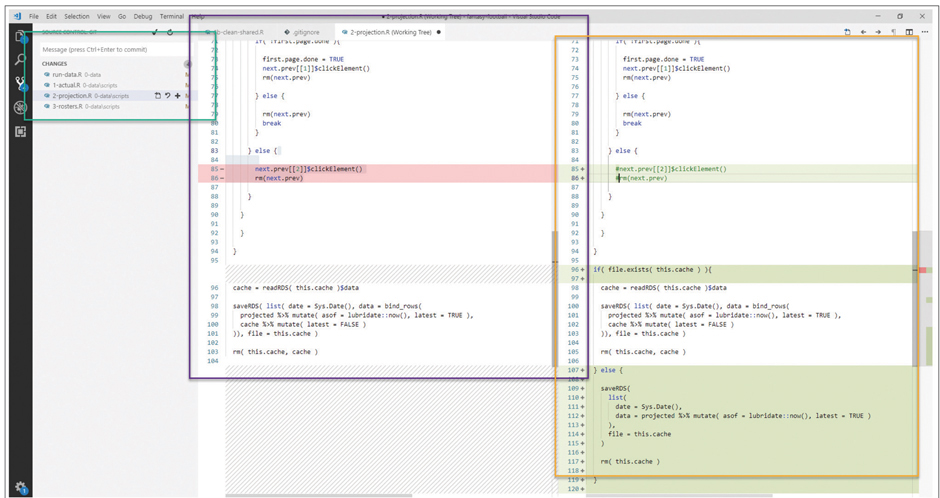Screen dimensions: 940x498
Task: Toggle the split editor view icon
Action: [x=909, y=32]
